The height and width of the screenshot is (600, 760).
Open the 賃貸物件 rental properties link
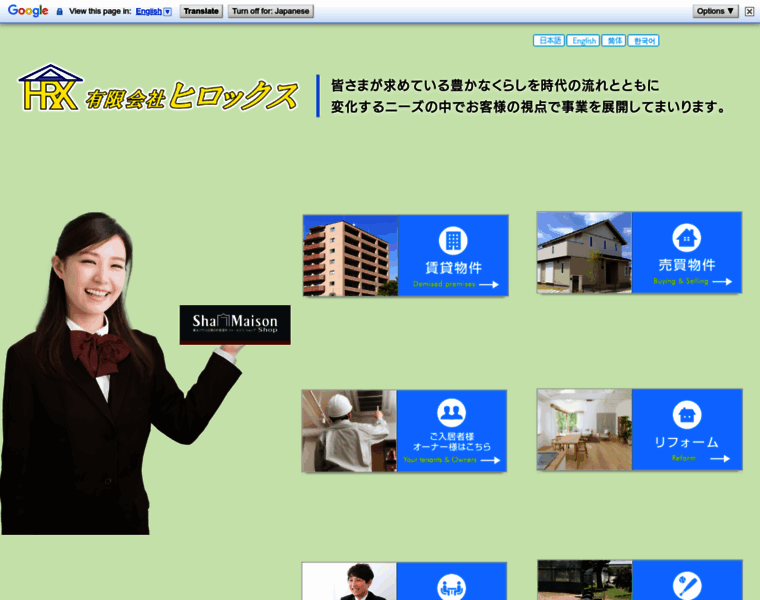pyautogui.click(x=454, y=267)
